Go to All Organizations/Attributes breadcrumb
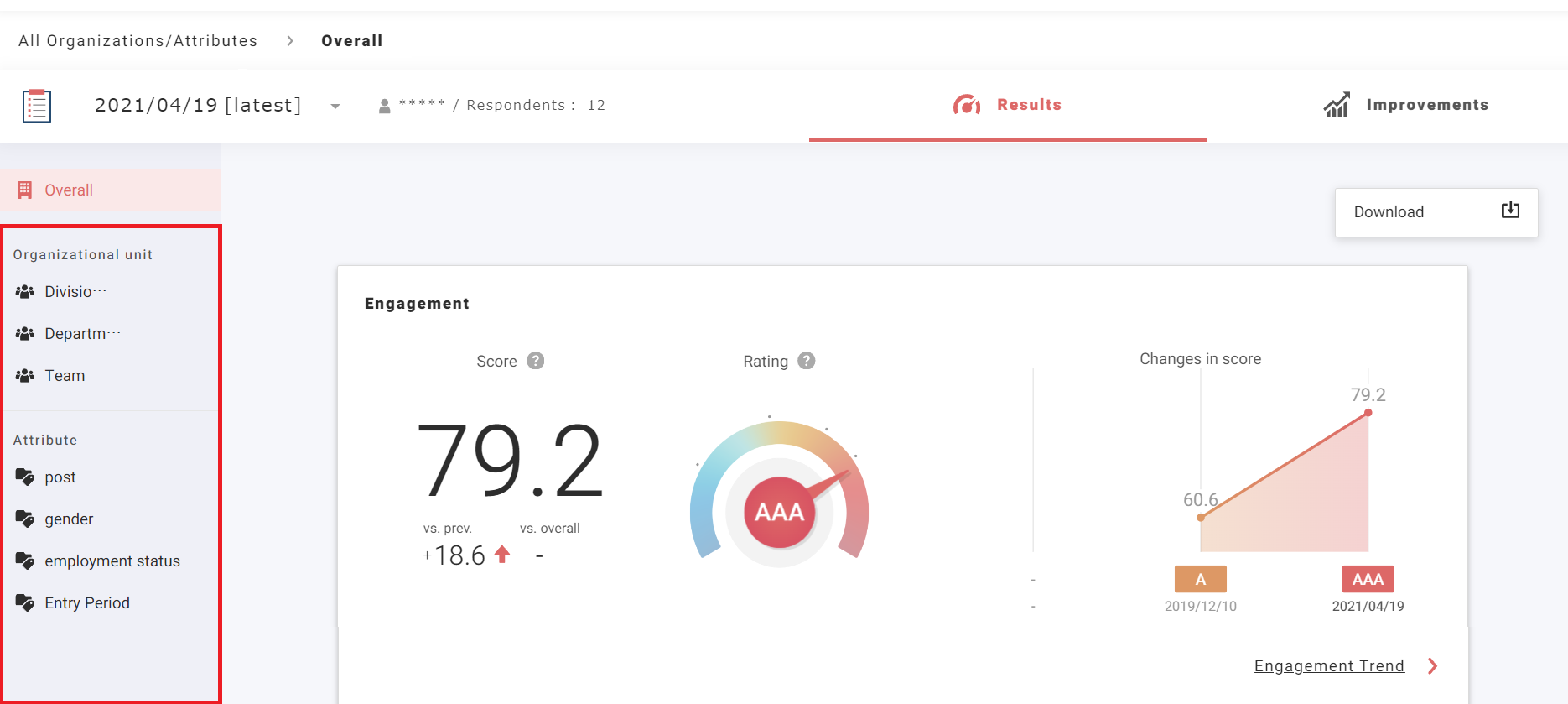Image resolution: width=1568 pixels, height=704 pixels. [138, 41]
